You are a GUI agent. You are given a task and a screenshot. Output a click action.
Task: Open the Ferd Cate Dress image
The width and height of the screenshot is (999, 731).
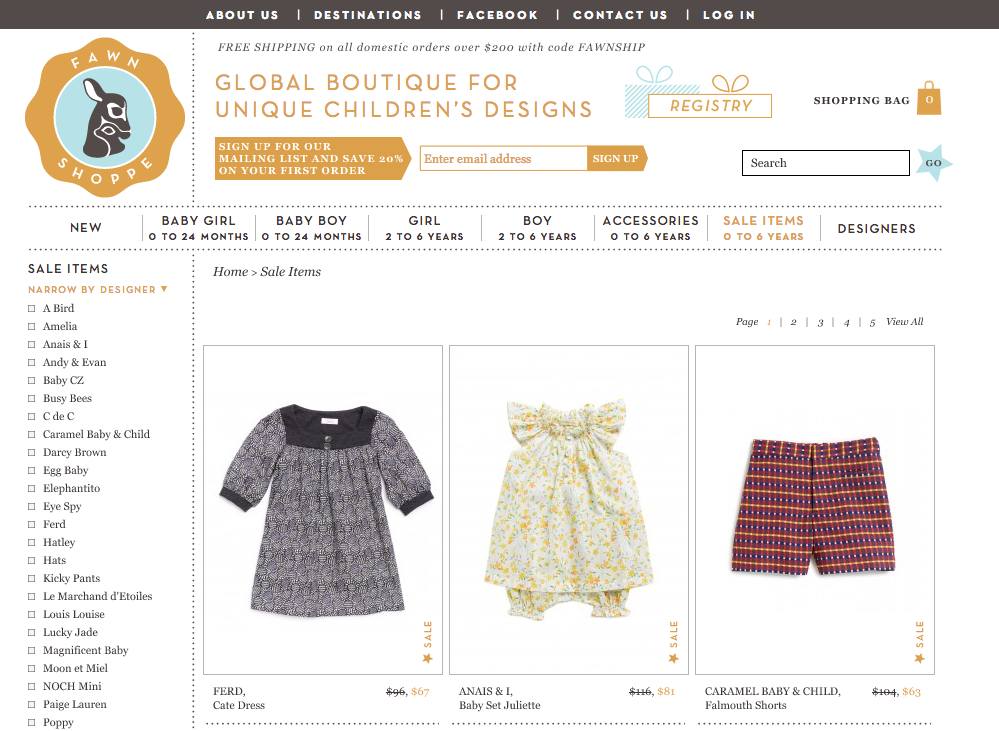click(323, 510)
